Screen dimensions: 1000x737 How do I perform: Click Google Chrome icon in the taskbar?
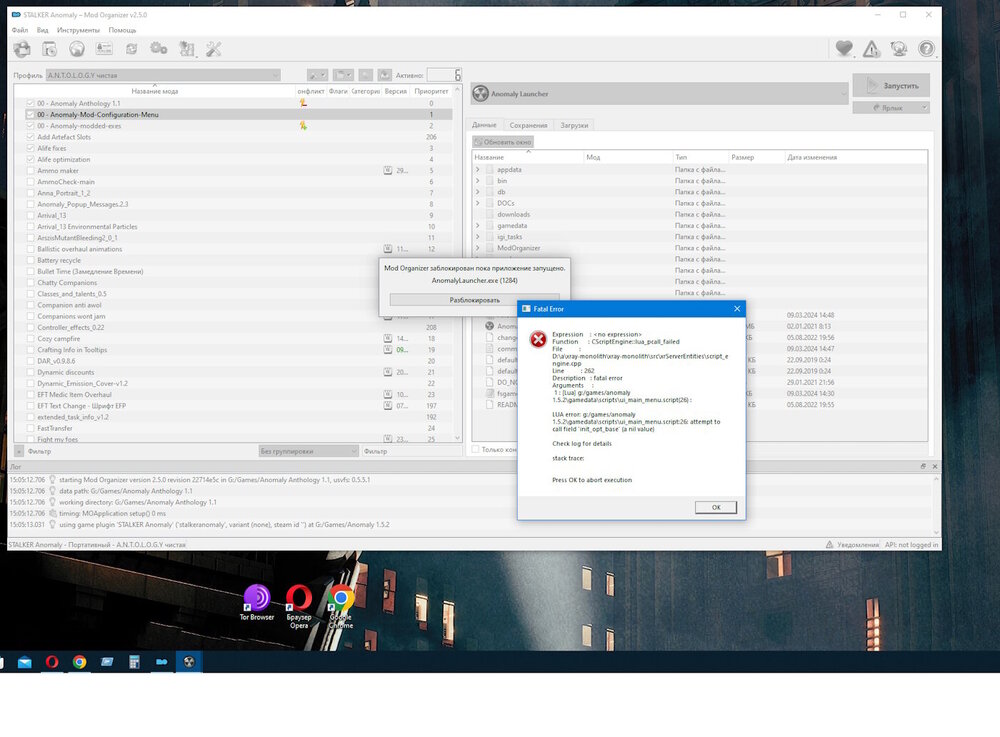(79, 662)
